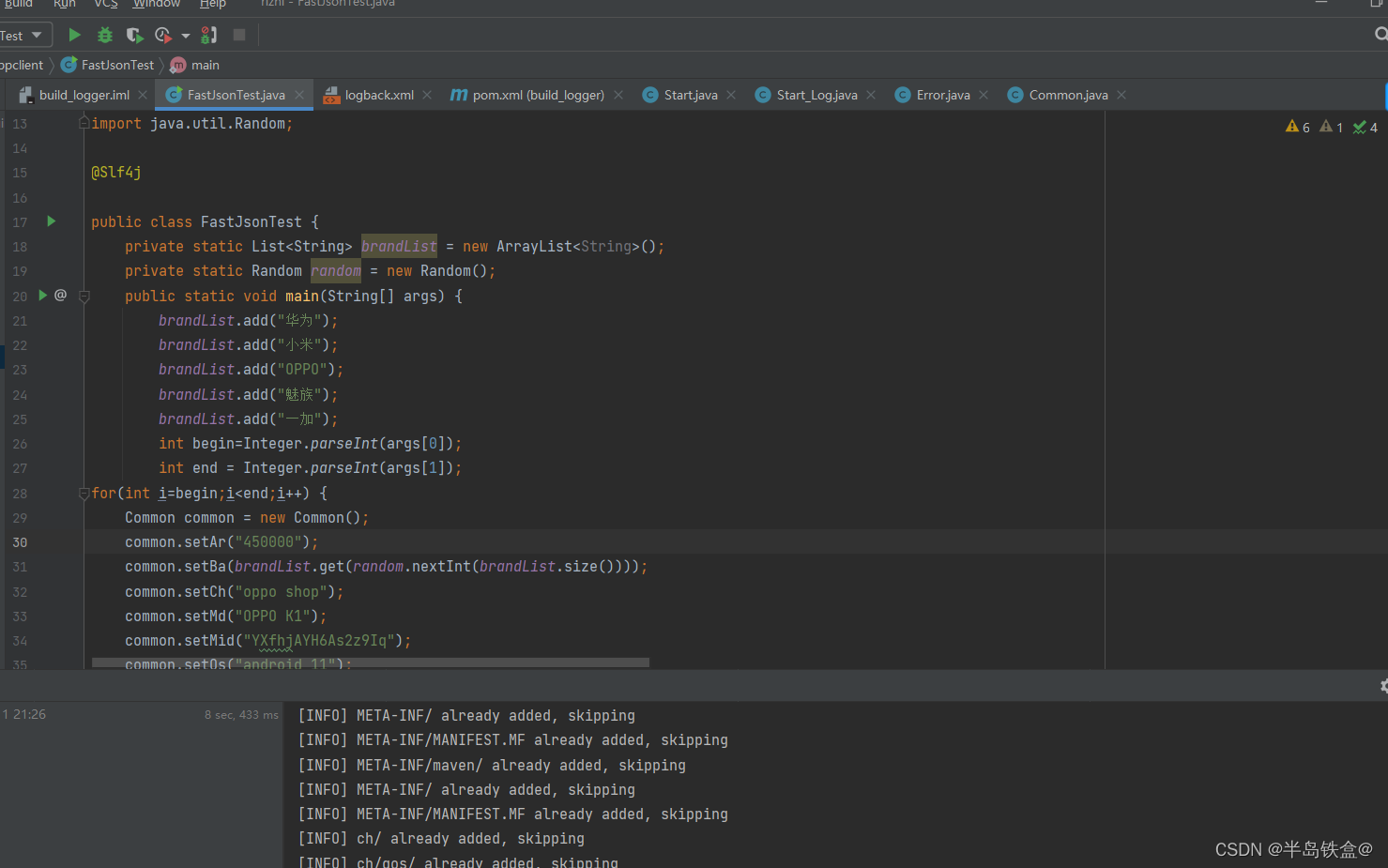The height and width of the screenshot is (868, 1388).
Task: Click the @Slf4j annotation
Action: 116,173
